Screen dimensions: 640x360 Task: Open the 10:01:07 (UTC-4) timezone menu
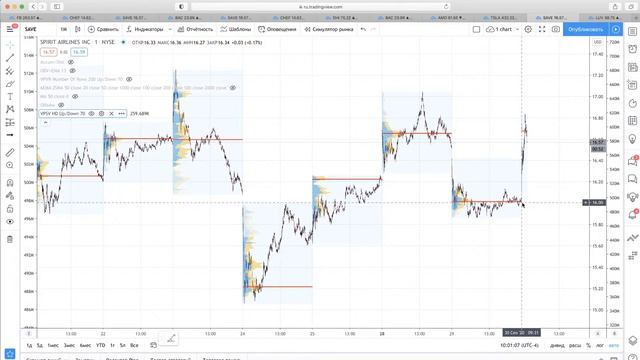pyautogui.click(x=519, y=345)
